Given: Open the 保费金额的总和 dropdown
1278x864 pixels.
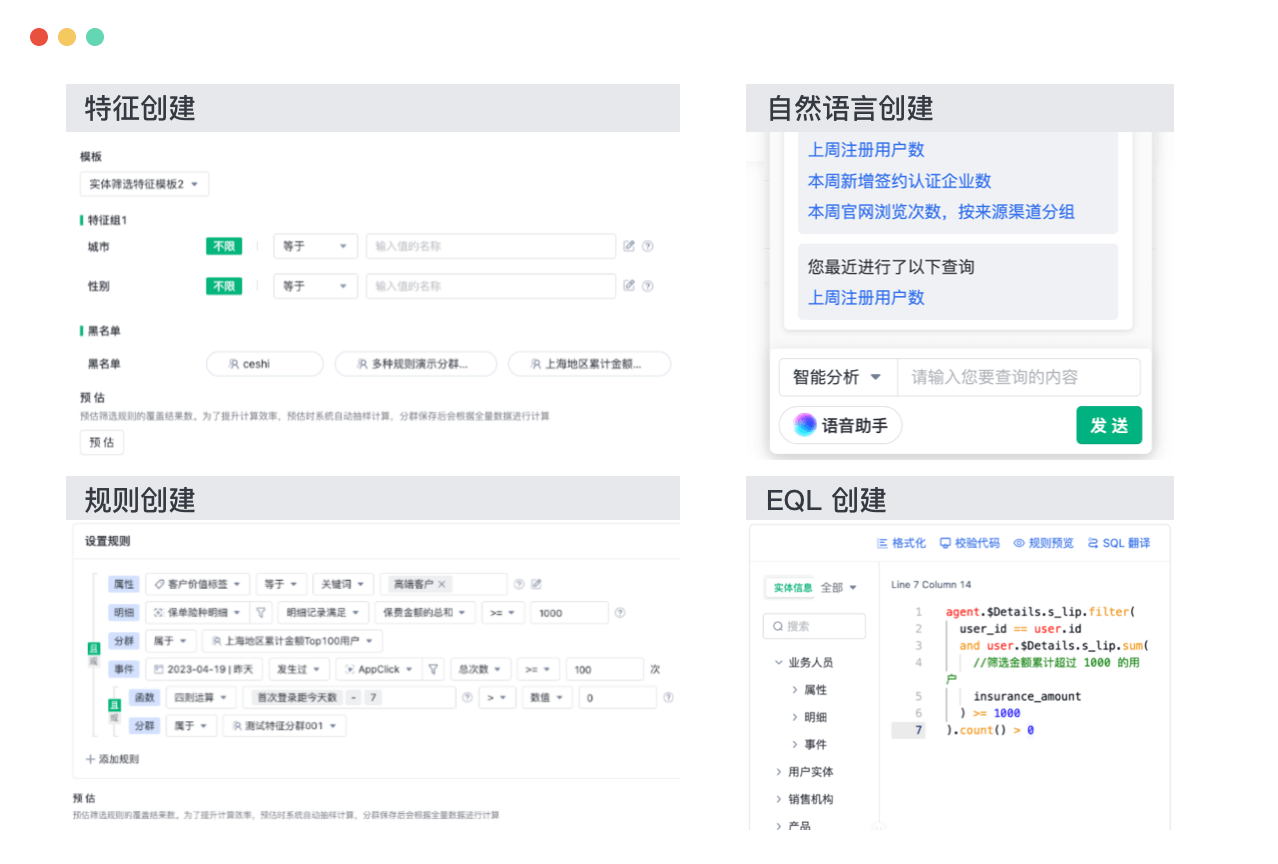Looking at the screenshot, I should (x=425, y=612).
